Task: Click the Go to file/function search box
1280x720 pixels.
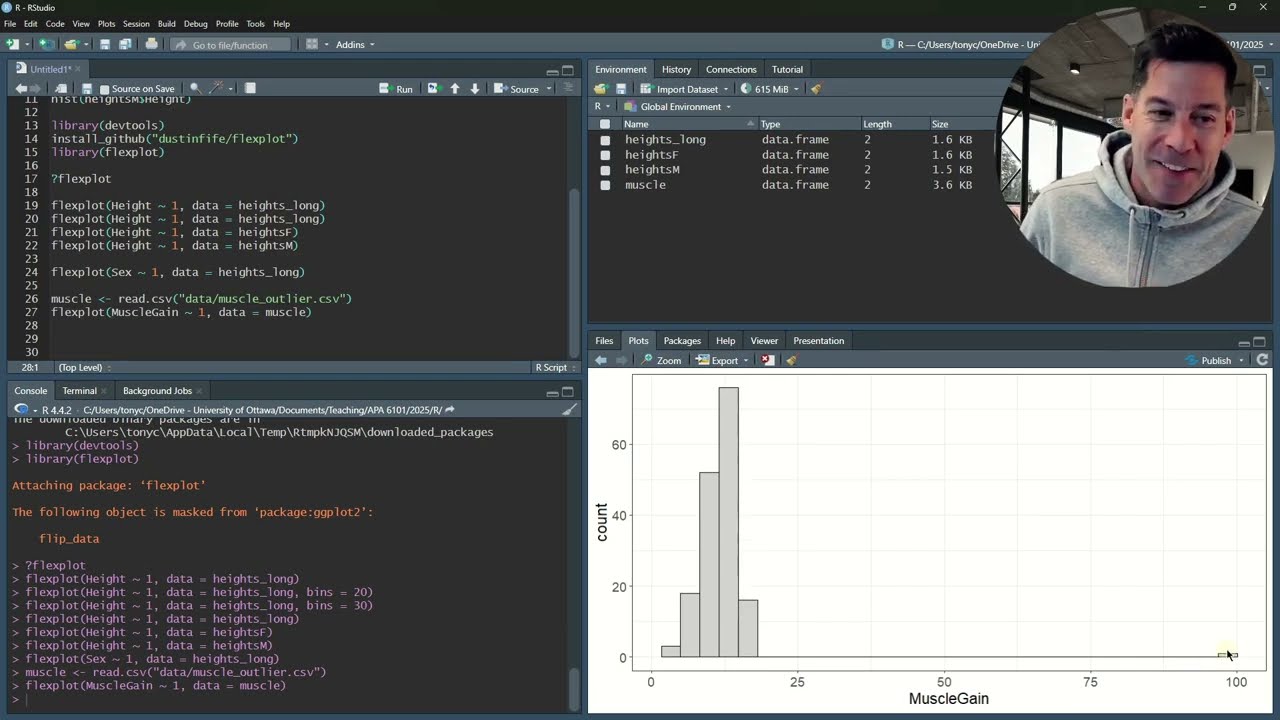Action: click(x=230, y=44)
